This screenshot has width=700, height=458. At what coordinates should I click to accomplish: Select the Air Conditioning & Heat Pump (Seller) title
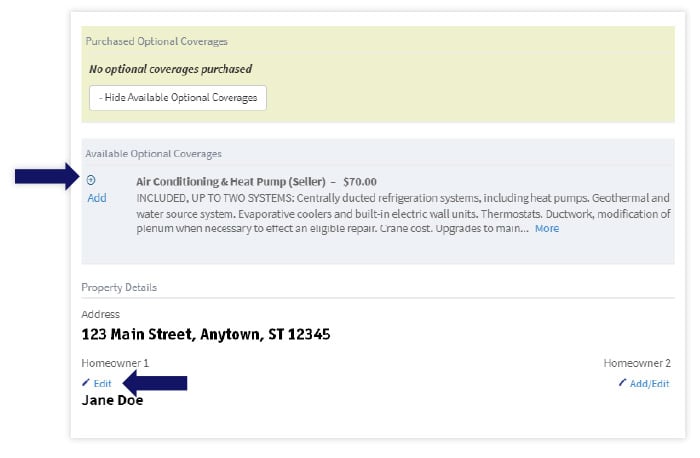point(231,182)
